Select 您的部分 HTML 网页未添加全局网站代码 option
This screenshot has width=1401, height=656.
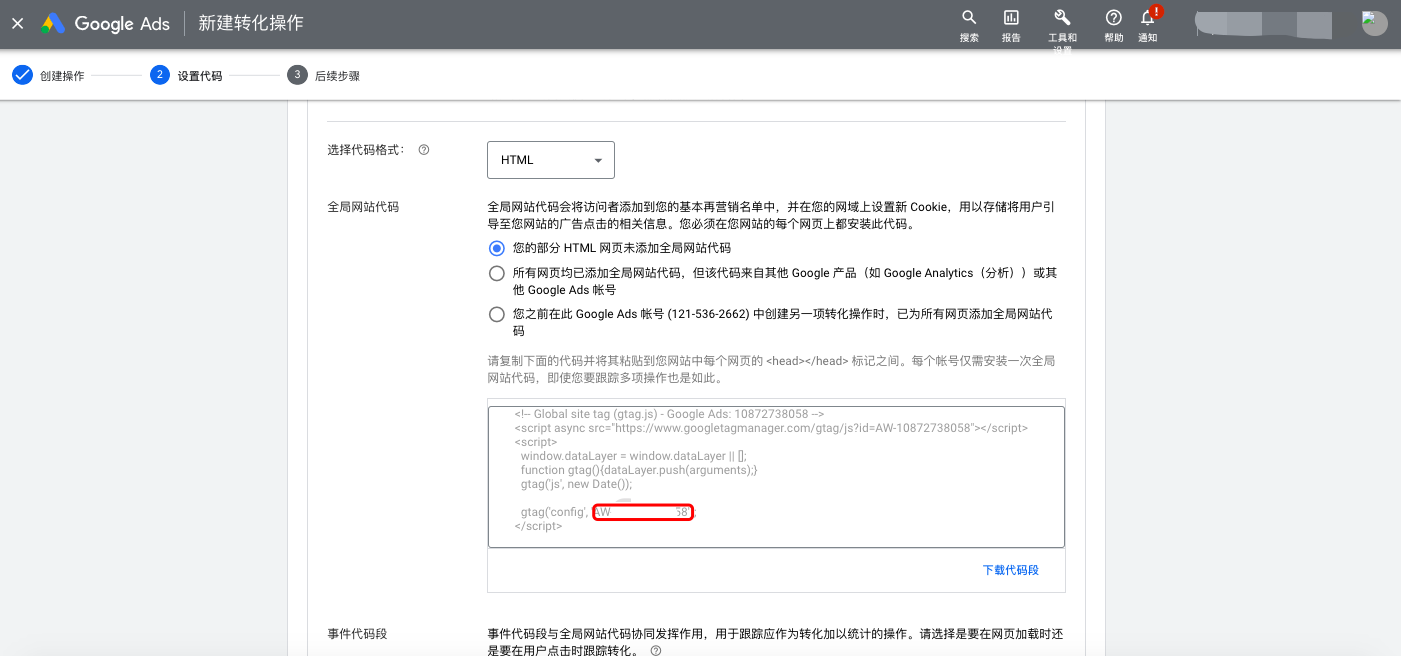tap(497, 248)
